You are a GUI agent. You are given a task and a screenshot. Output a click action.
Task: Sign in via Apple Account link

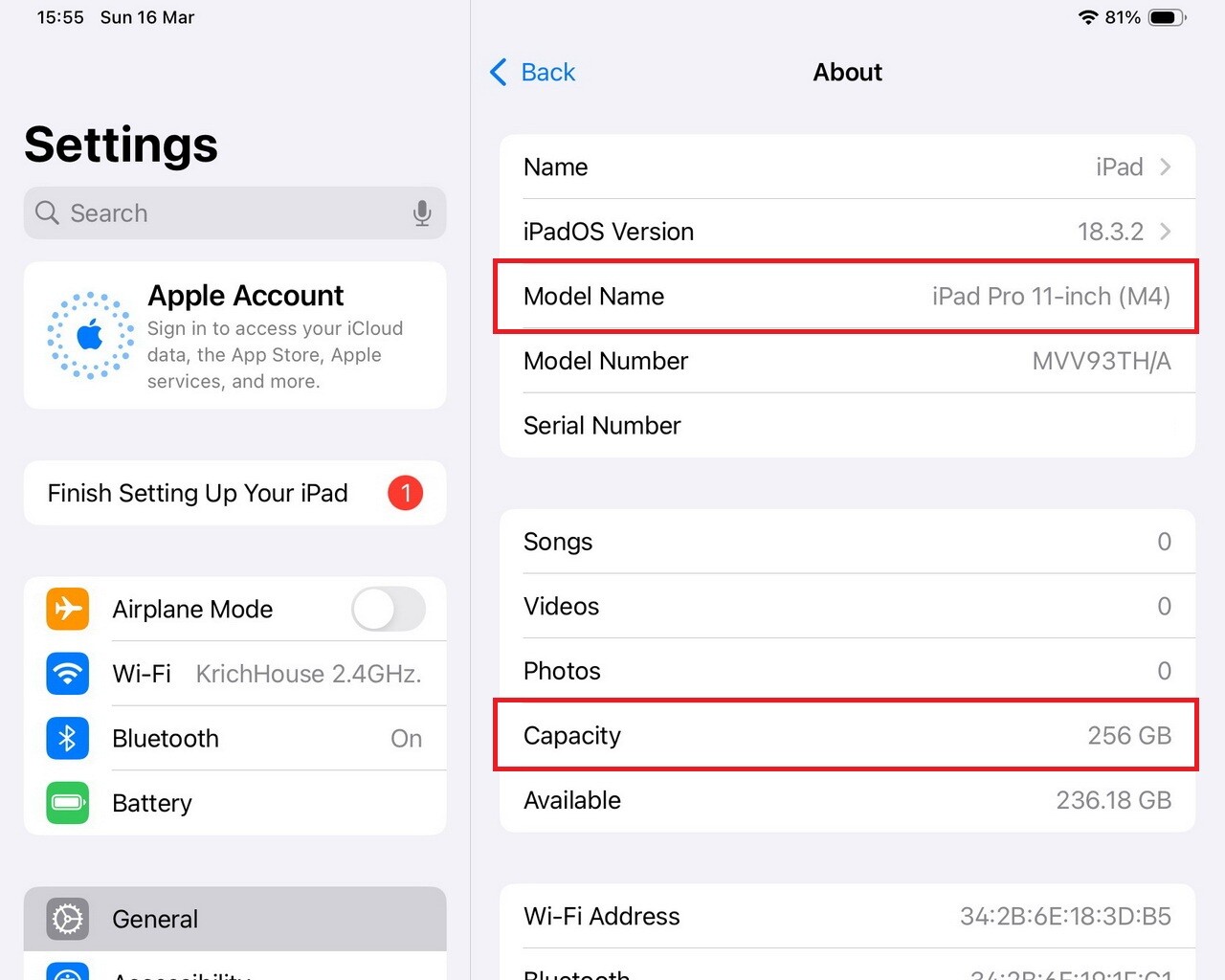coord(235,336)
